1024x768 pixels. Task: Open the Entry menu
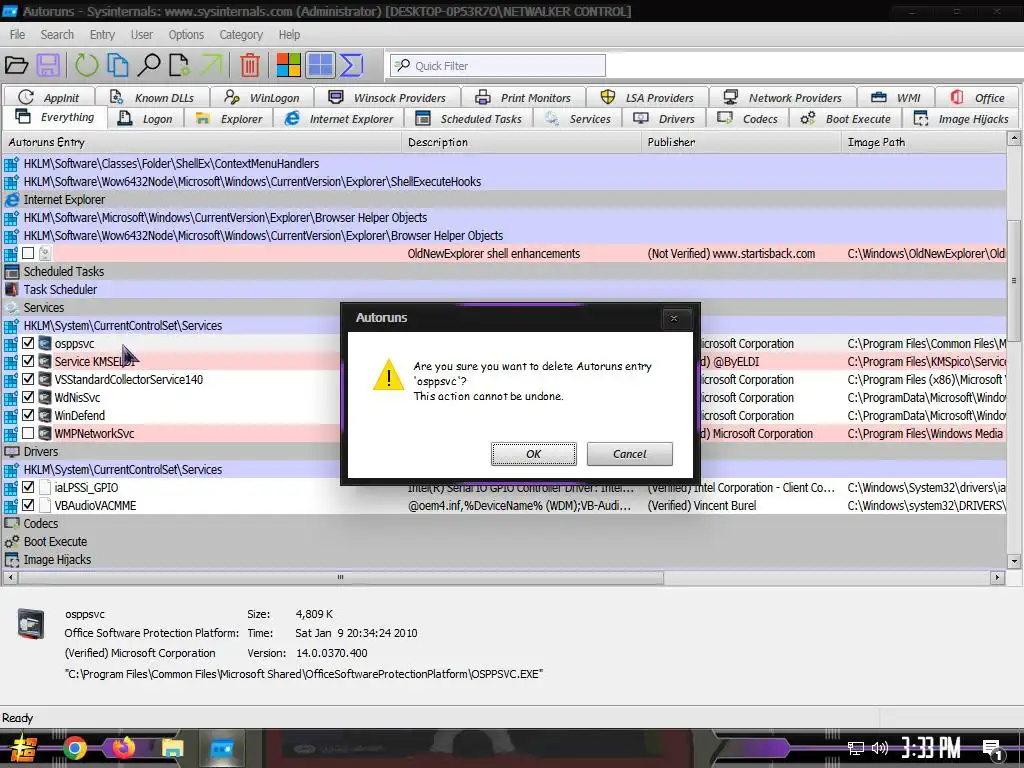point(102,35)
